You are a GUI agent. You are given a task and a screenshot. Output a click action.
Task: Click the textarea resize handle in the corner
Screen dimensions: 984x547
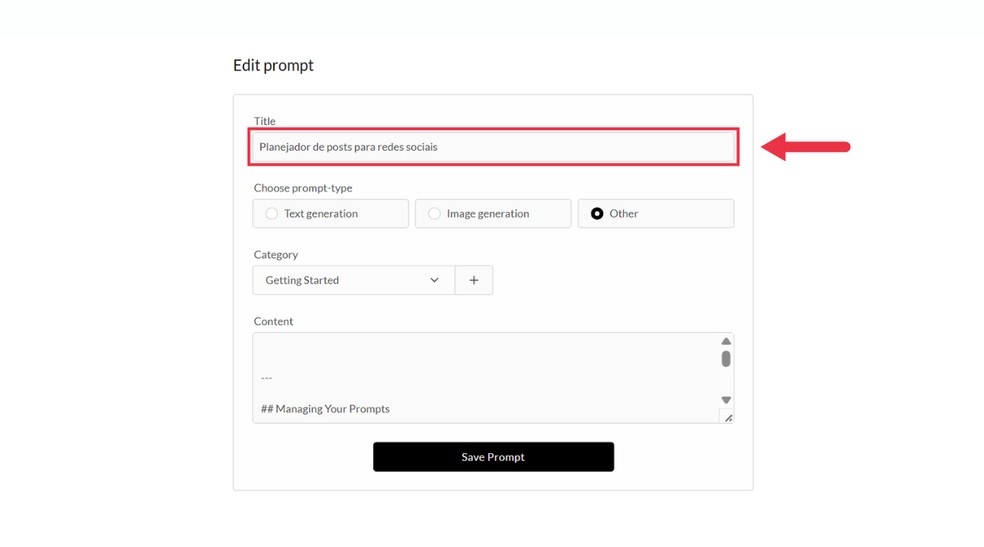point(728,417)
